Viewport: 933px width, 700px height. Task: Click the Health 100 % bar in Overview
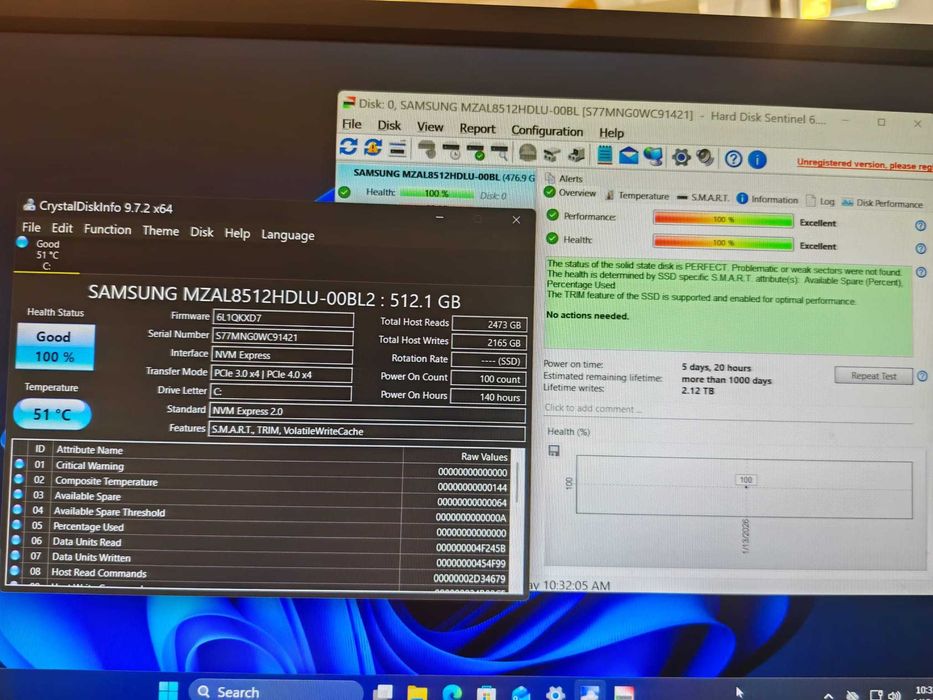(723, 242)
